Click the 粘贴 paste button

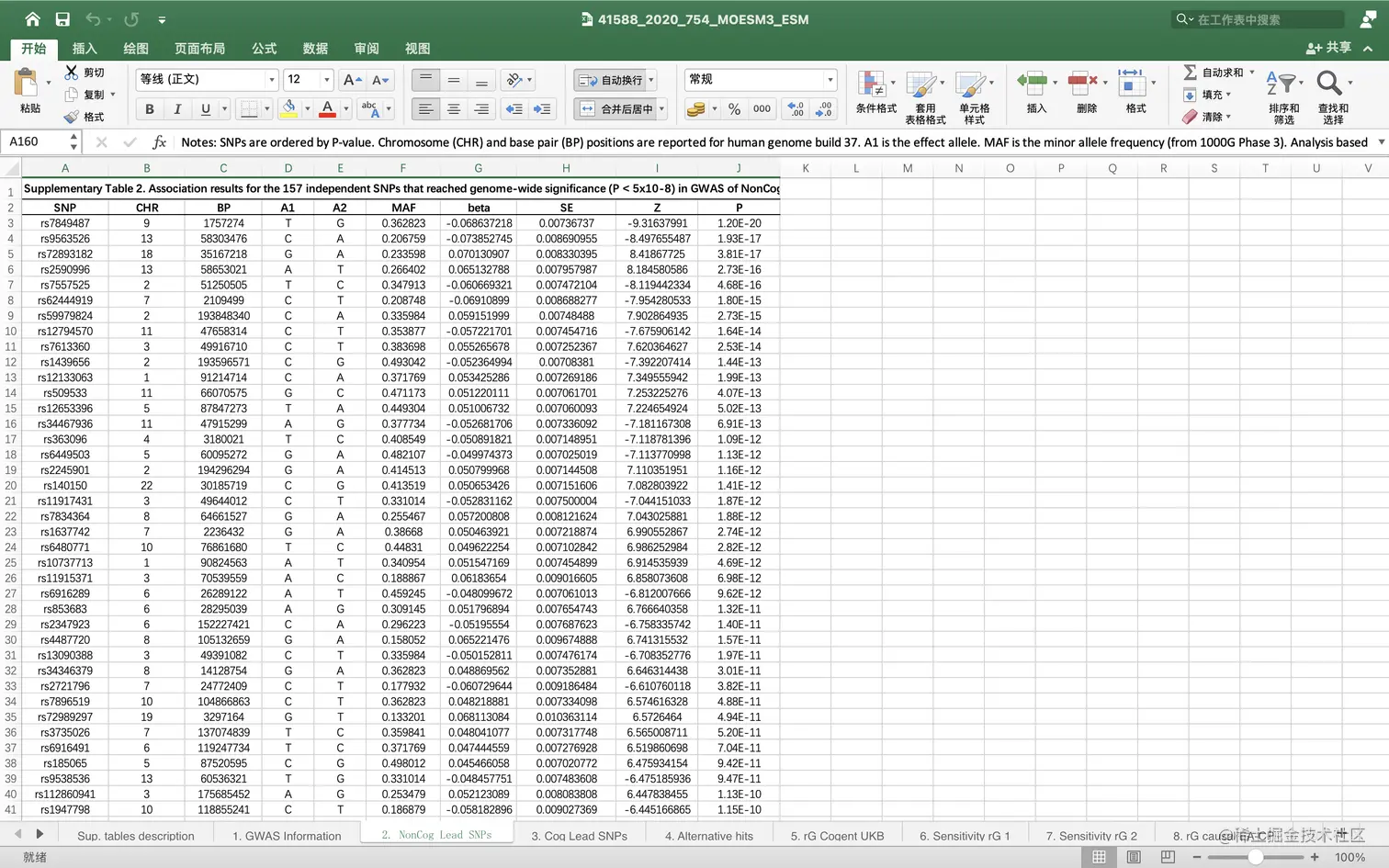tap(29, 92)
